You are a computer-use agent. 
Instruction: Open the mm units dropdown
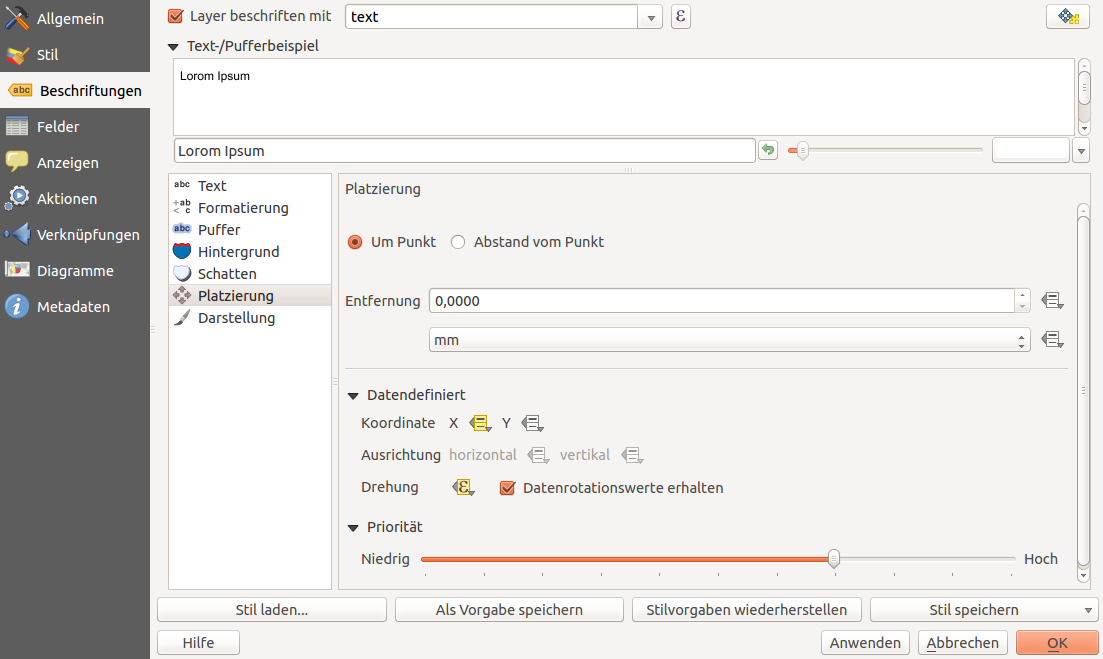click(729, 340)
